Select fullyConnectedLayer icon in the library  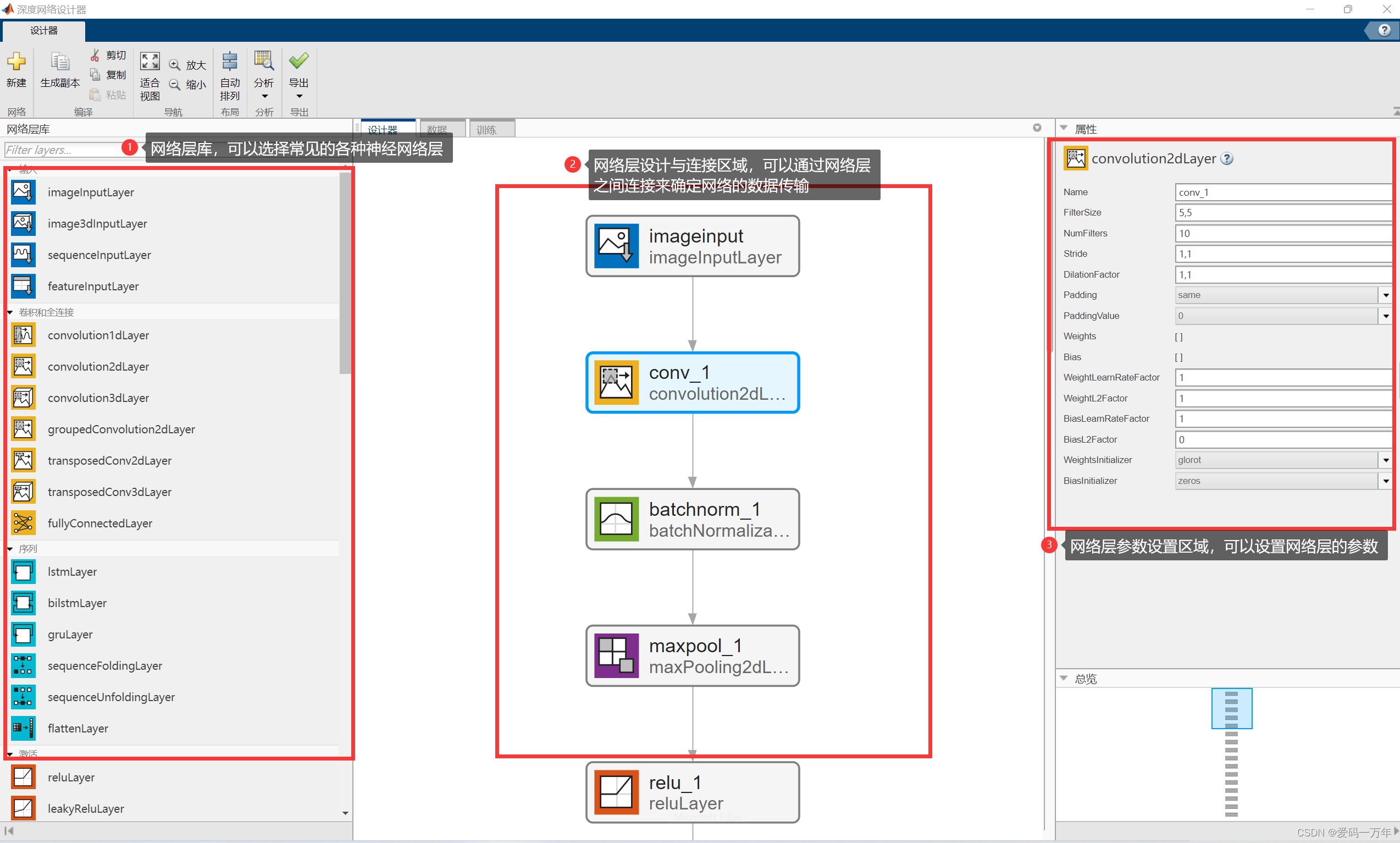pos(23,523)
